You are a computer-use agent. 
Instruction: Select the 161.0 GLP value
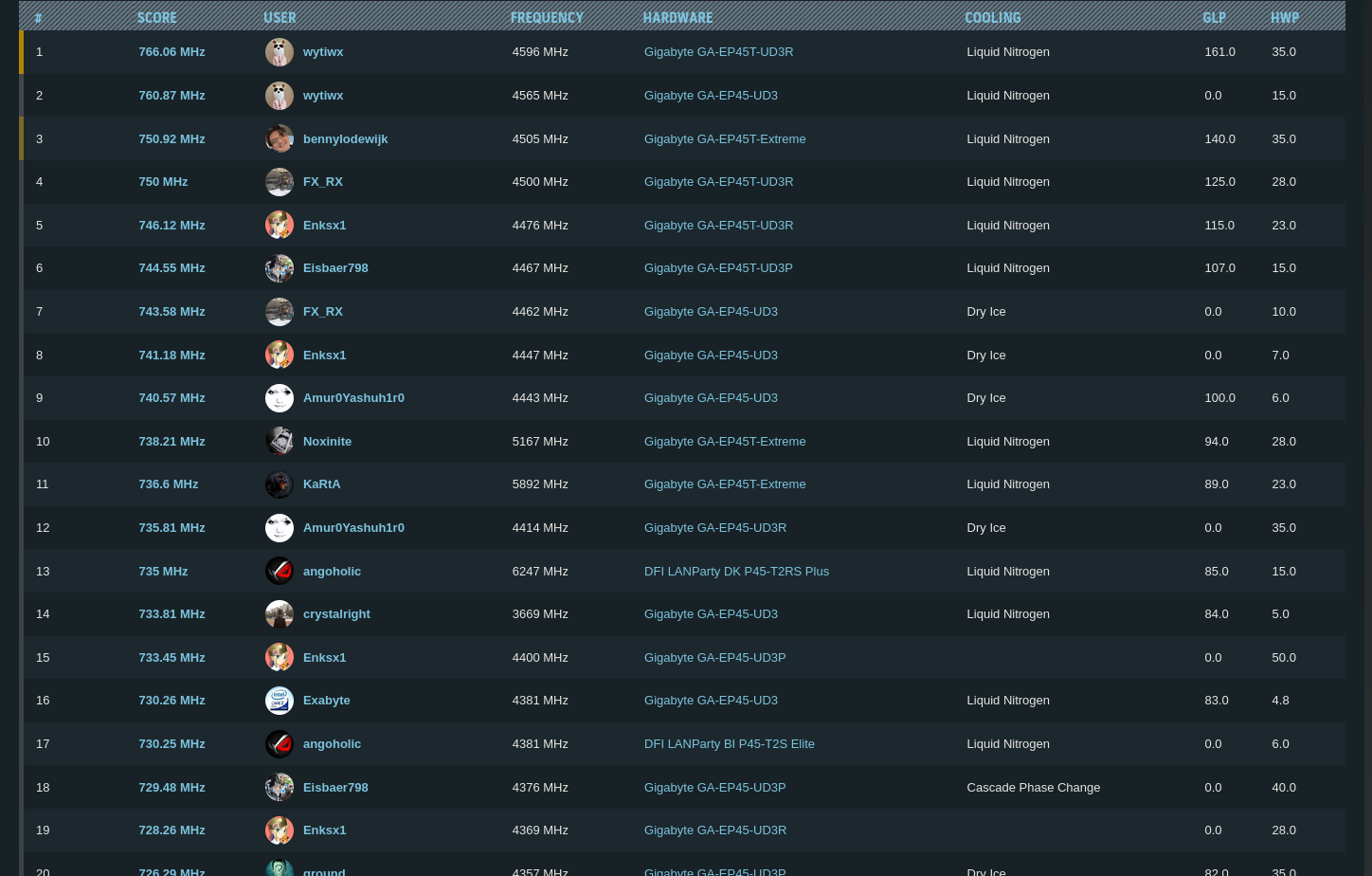(x=1220, y=52)
